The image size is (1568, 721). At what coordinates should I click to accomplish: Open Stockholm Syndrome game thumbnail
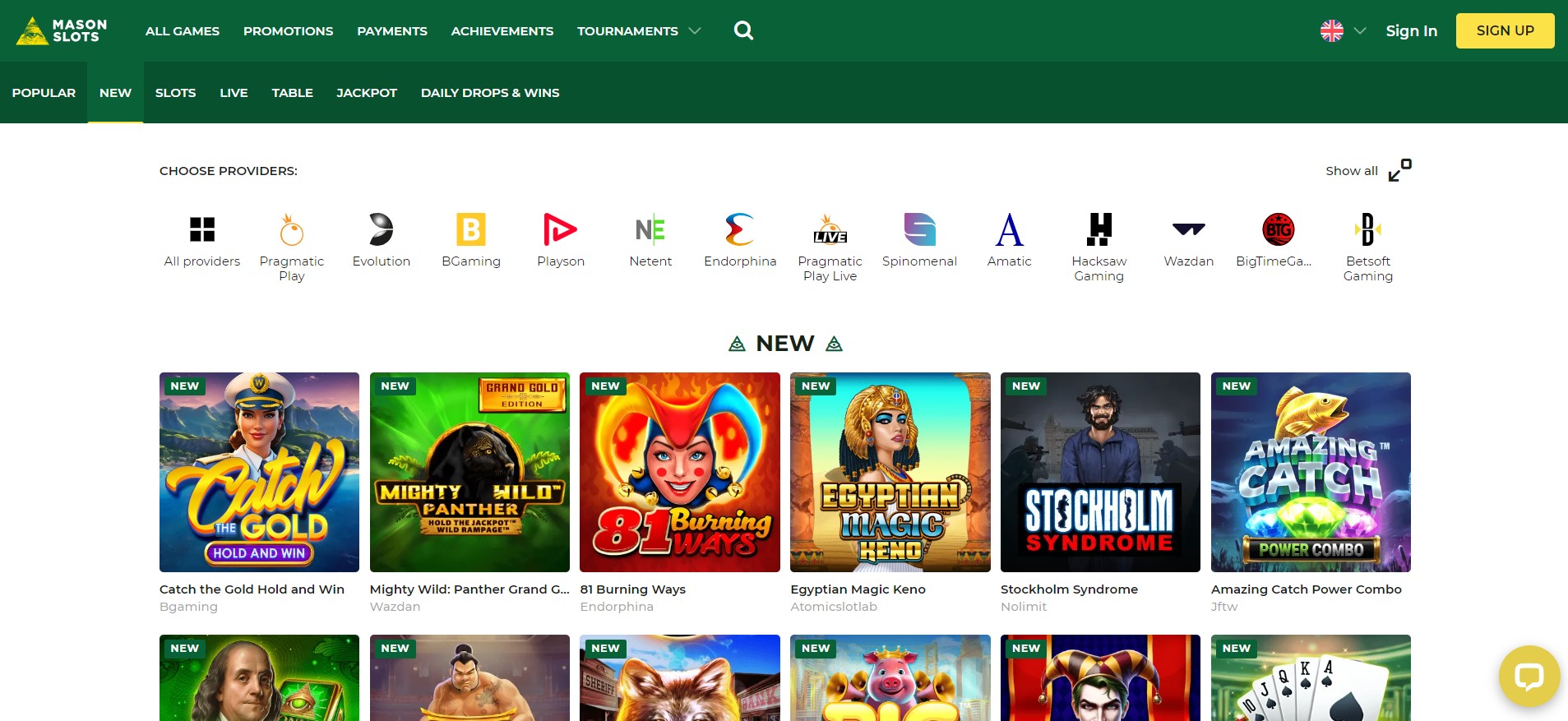click(x=1100, y=472)
